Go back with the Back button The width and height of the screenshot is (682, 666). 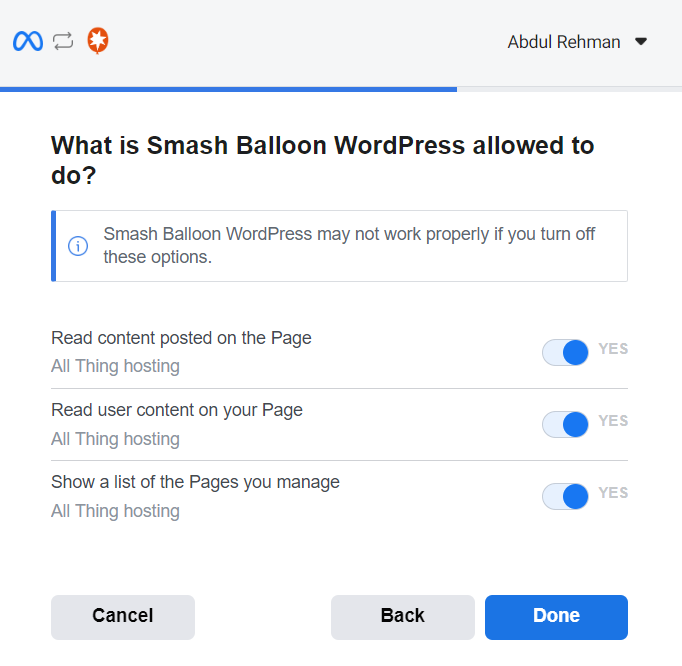403,616
